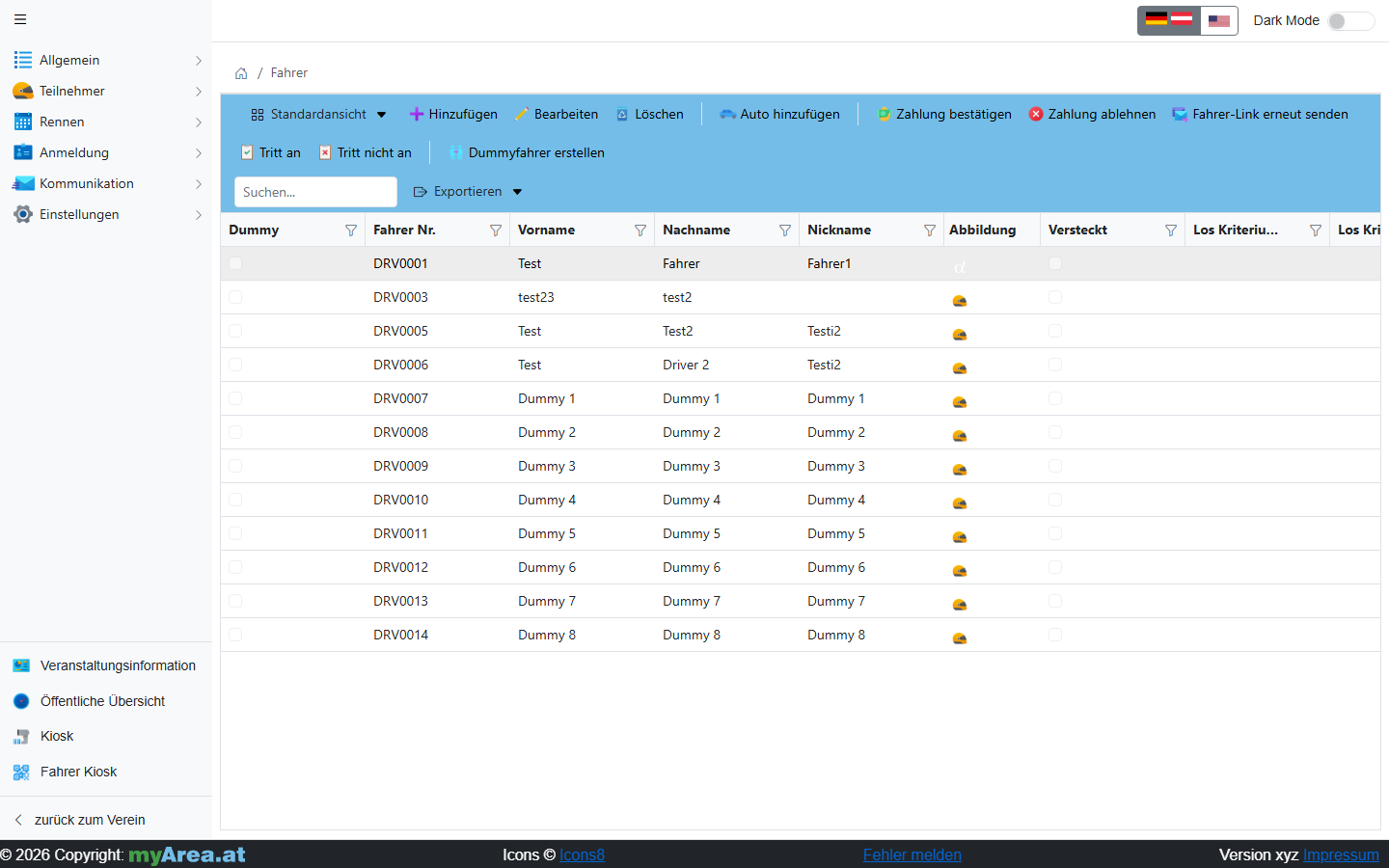Tick the Versteckt checkbox for DRV0013
This screenshot has height=868, width=1389.
(1055, 601)
